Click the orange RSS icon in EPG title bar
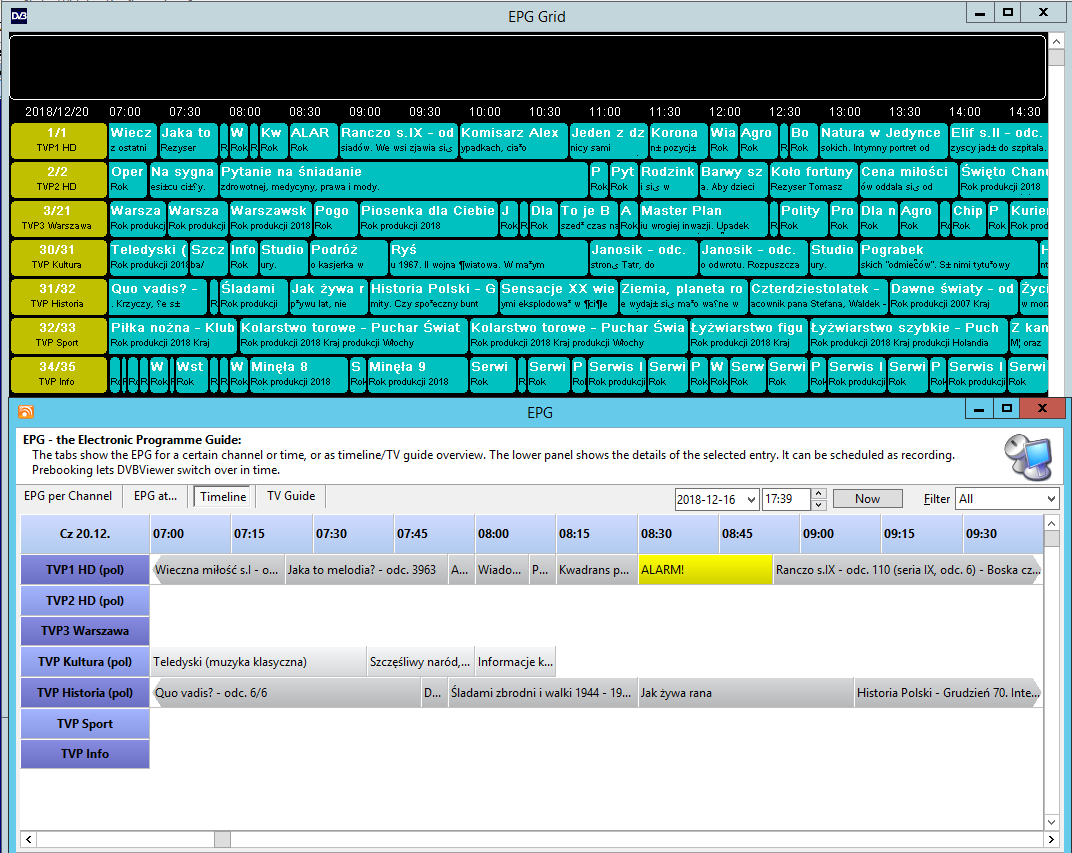 26,412
